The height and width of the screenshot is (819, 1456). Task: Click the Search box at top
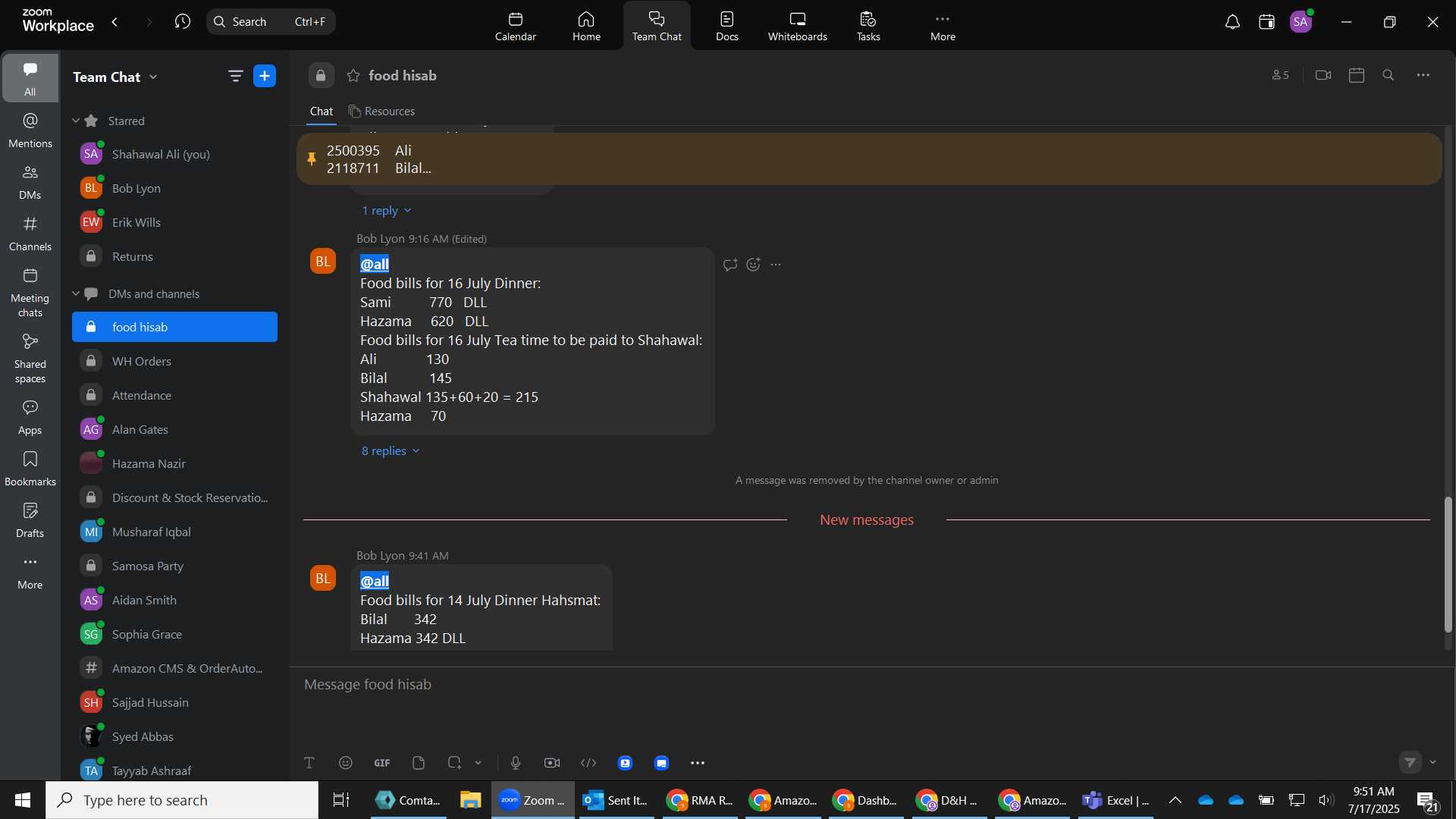pos(271,21)
